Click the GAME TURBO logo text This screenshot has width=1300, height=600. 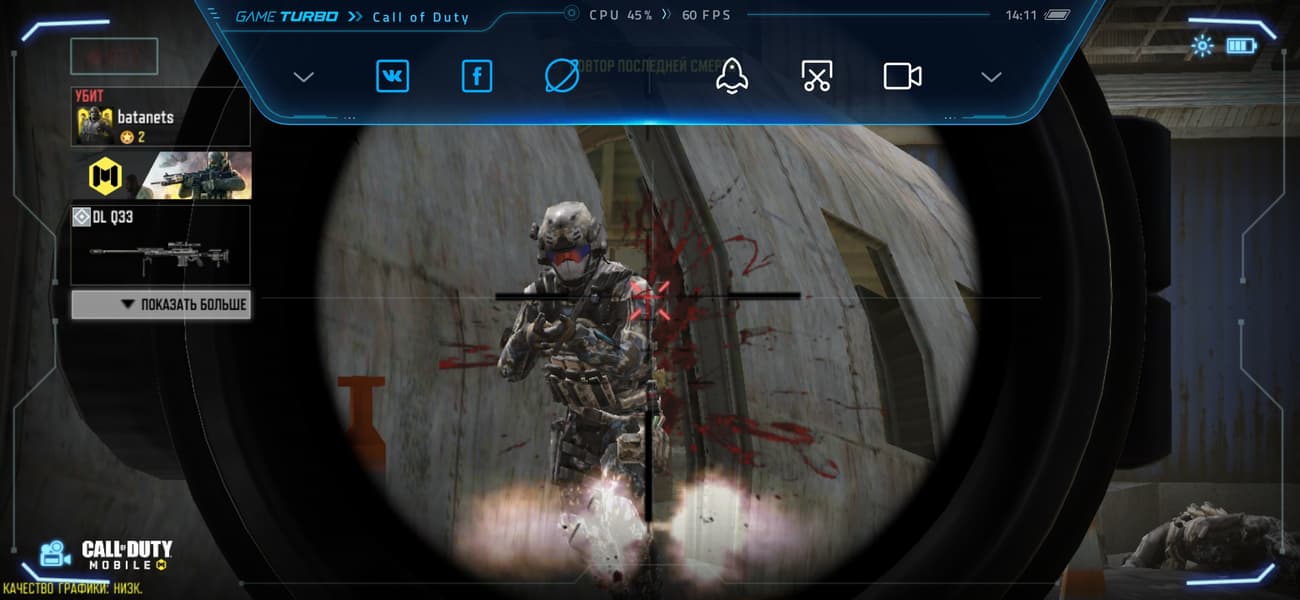(x=285, y=17)
